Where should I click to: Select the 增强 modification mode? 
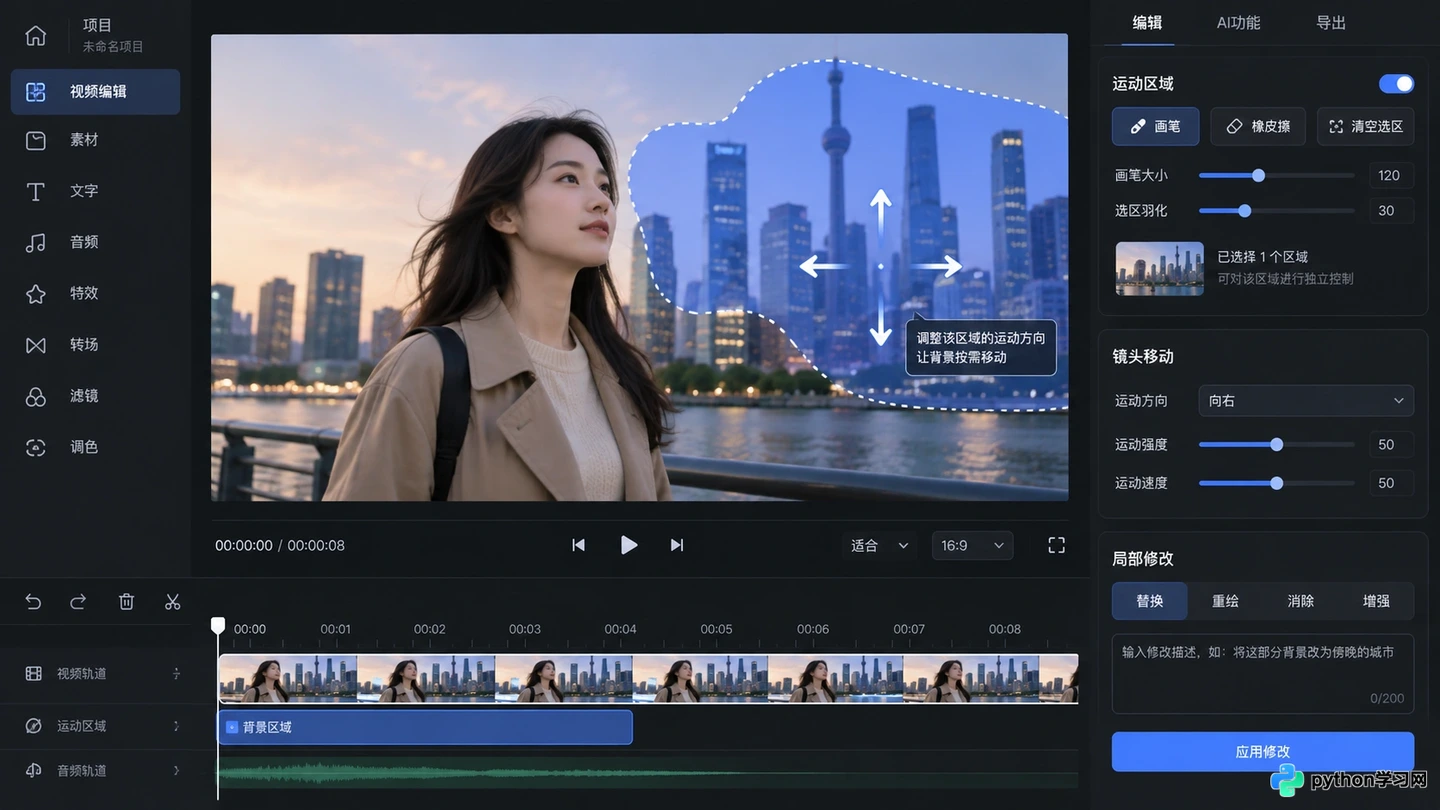pos(1376,601)
